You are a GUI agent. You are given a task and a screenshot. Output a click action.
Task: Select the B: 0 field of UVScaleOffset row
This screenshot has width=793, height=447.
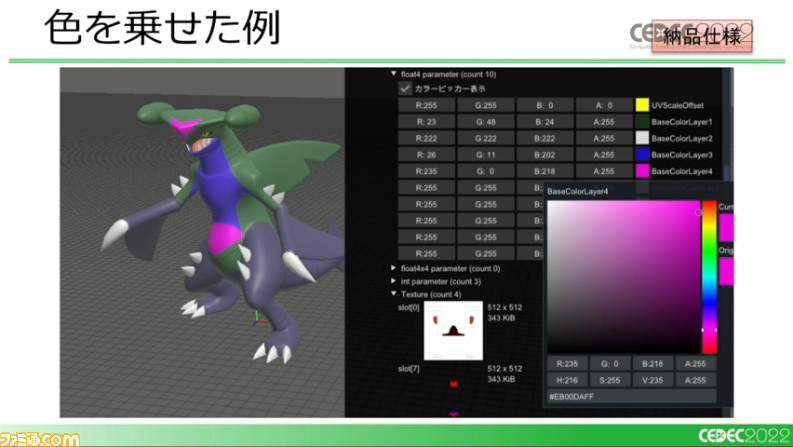coord(545,105)
